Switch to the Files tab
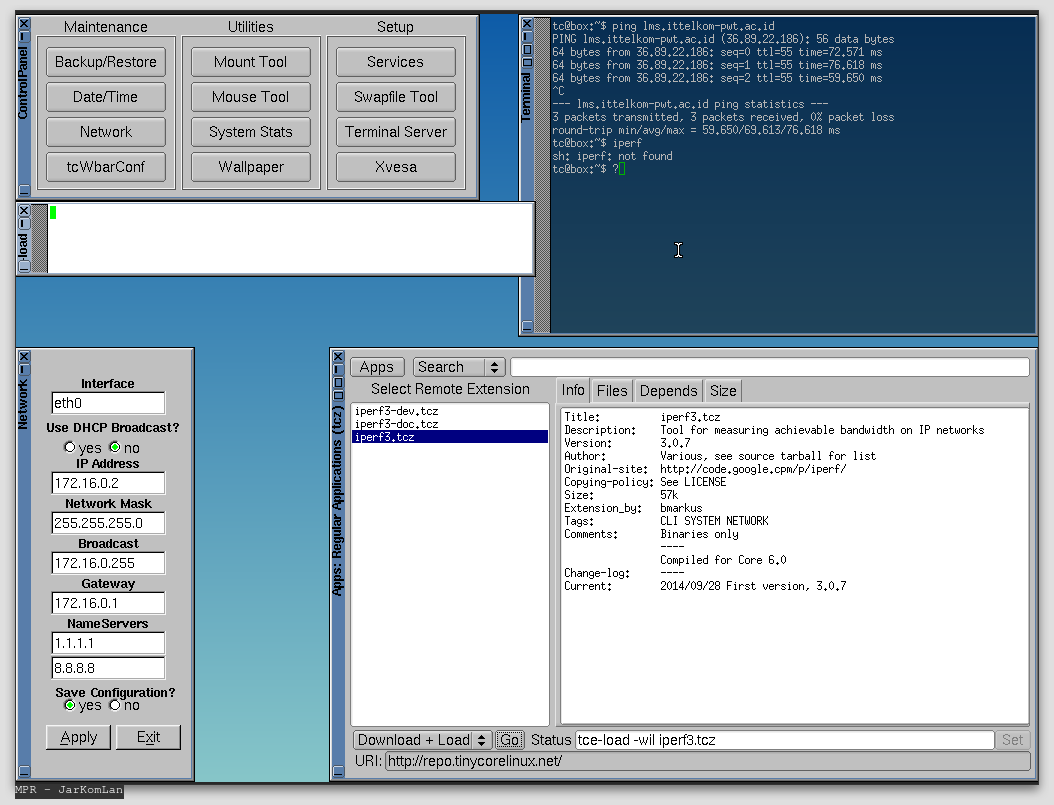Viewport: 1054px width, 805px height. click(x=612, y=391)
